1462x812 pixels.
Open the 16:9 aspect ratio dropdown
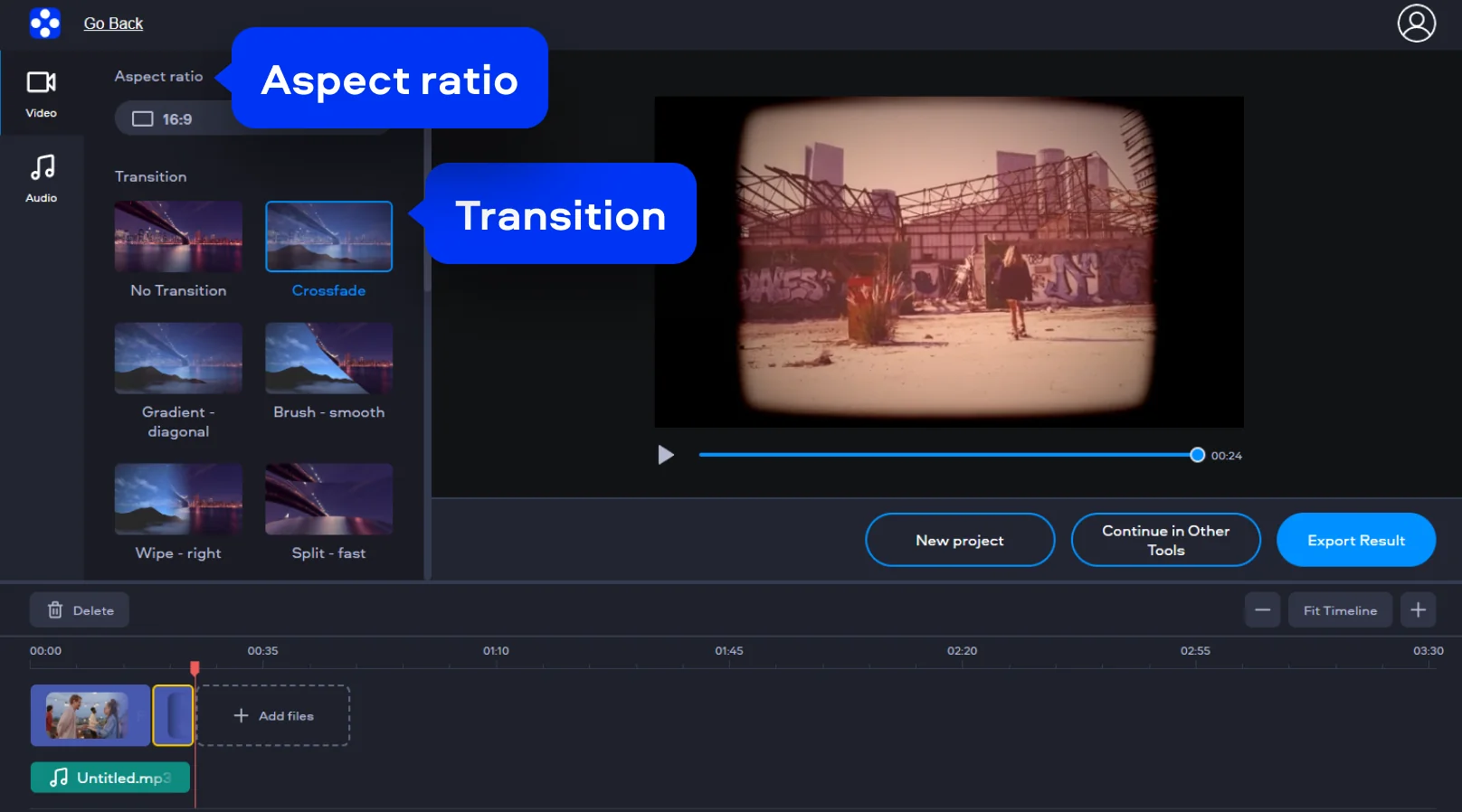click(x=172, y=119)
